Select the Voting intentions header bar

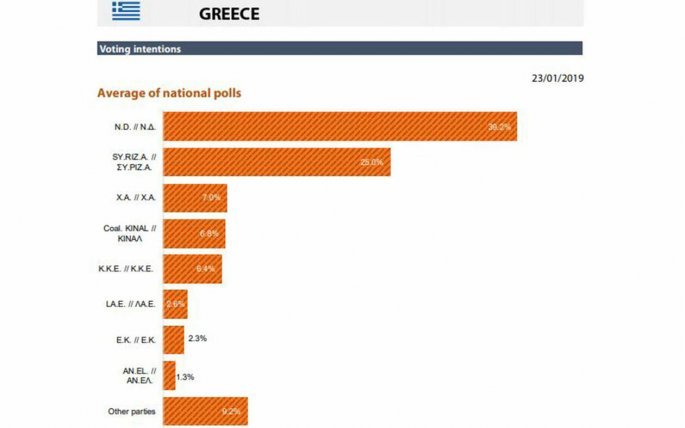(x=339, y=48)
